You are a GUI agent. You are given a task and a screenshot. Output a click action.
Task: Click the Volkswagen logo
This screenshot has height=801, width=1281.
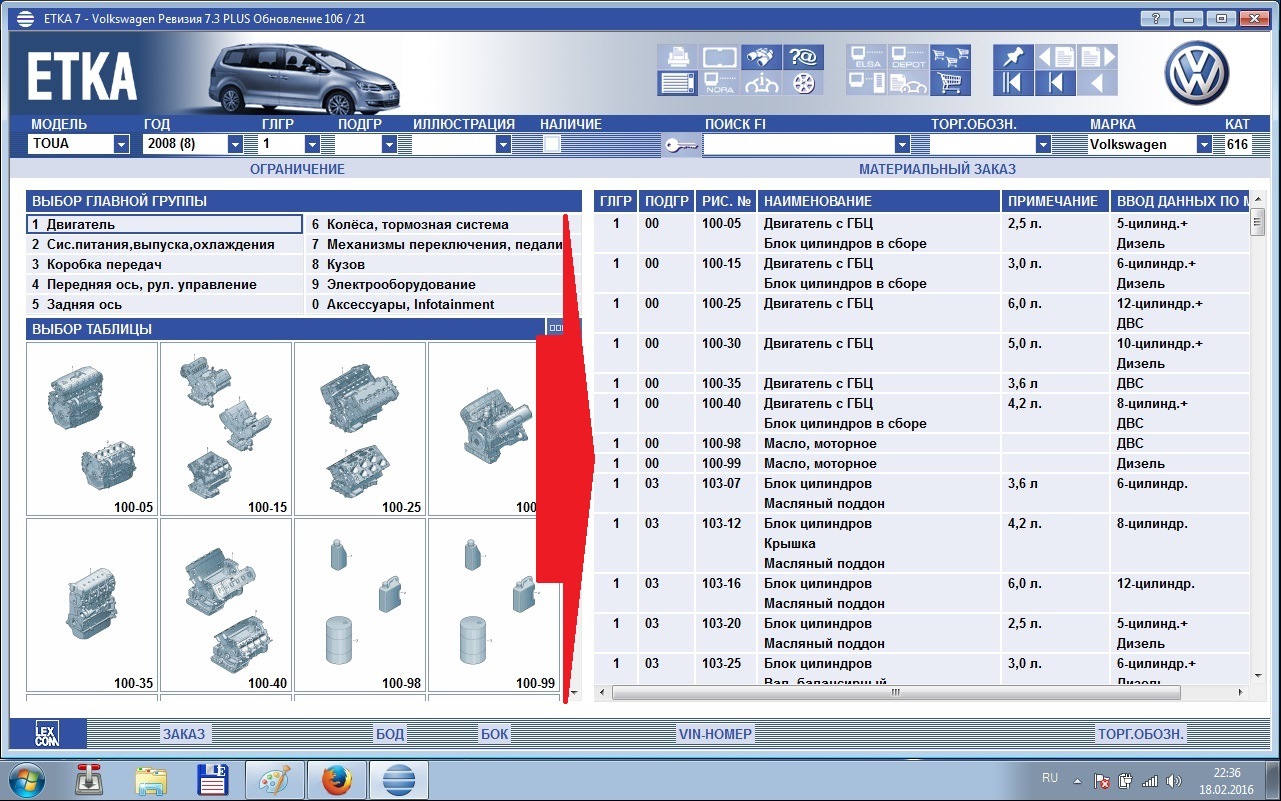[1196, 72]
